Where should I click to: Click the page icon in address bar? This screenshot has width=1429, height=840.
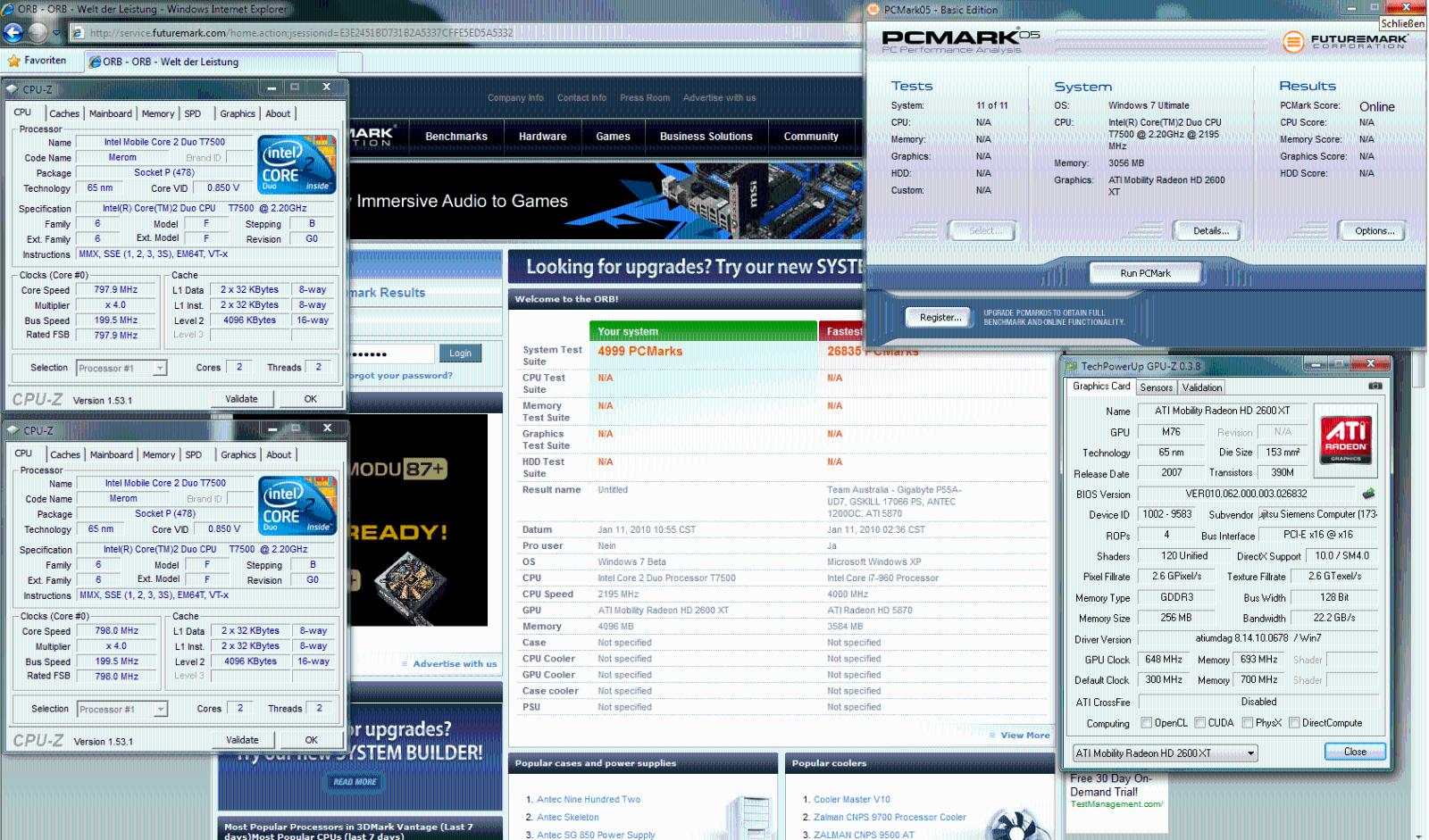tap(78, 33)
